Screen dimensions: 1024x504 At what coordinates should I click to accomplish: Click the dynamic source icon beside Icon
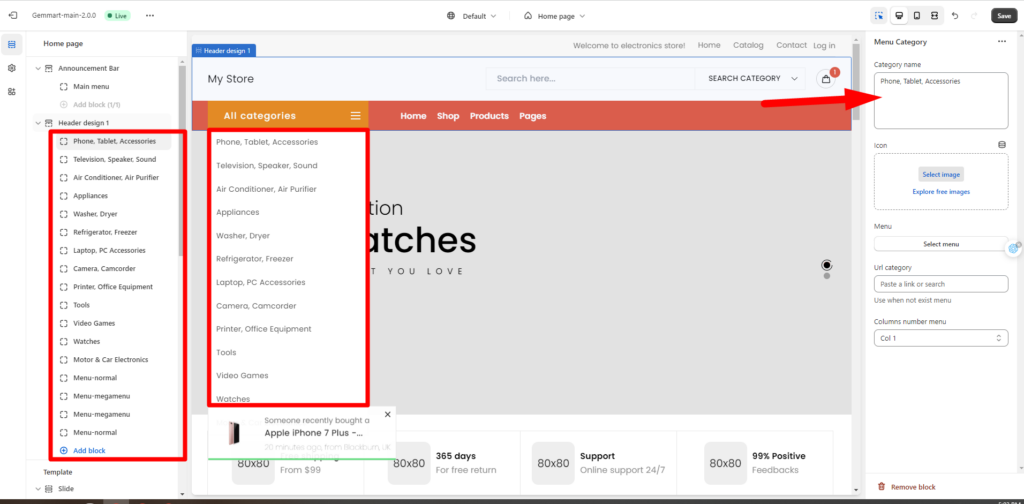pyautogui.click(x=1002, y=145)
